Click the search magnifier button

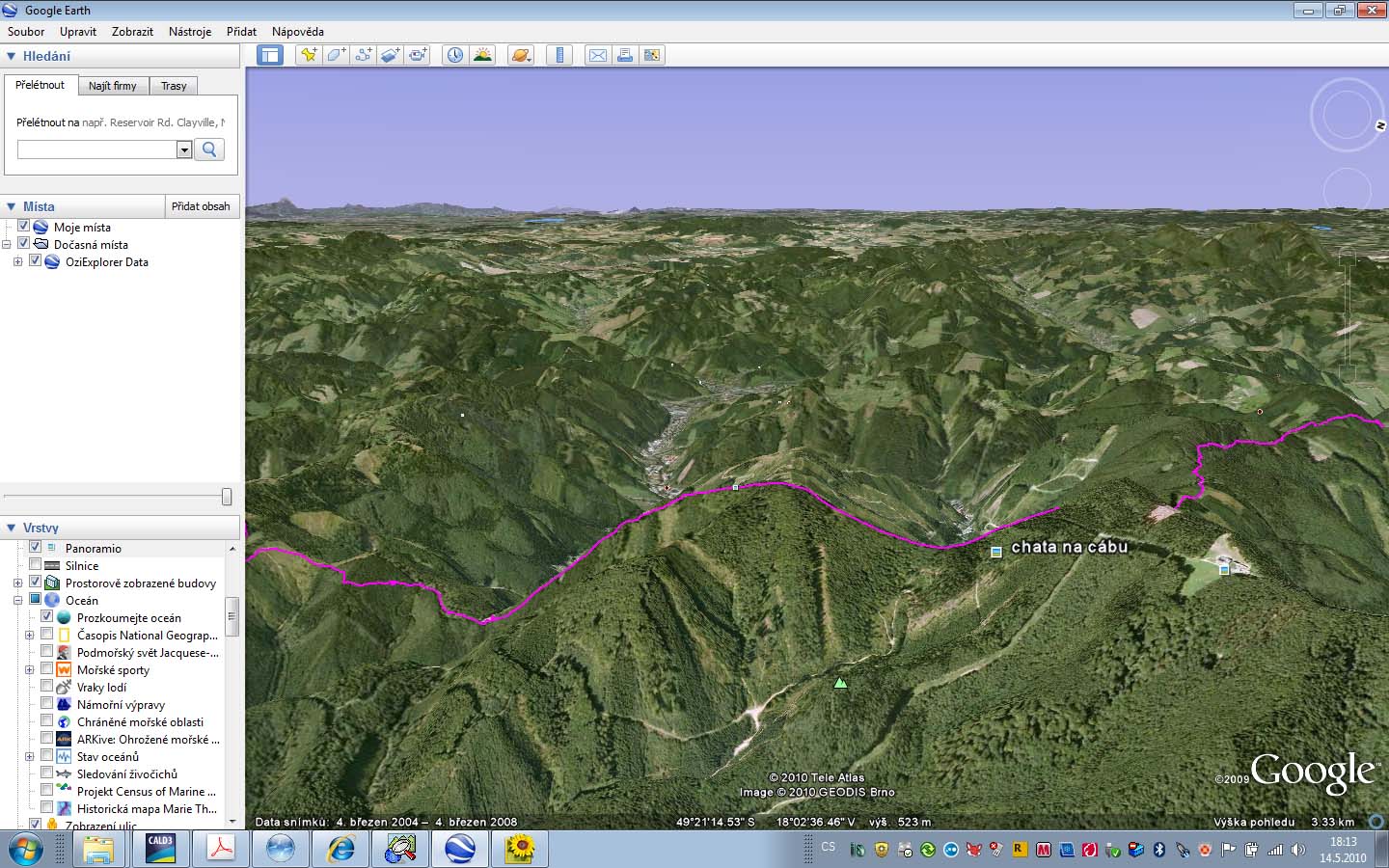[209, 149]
